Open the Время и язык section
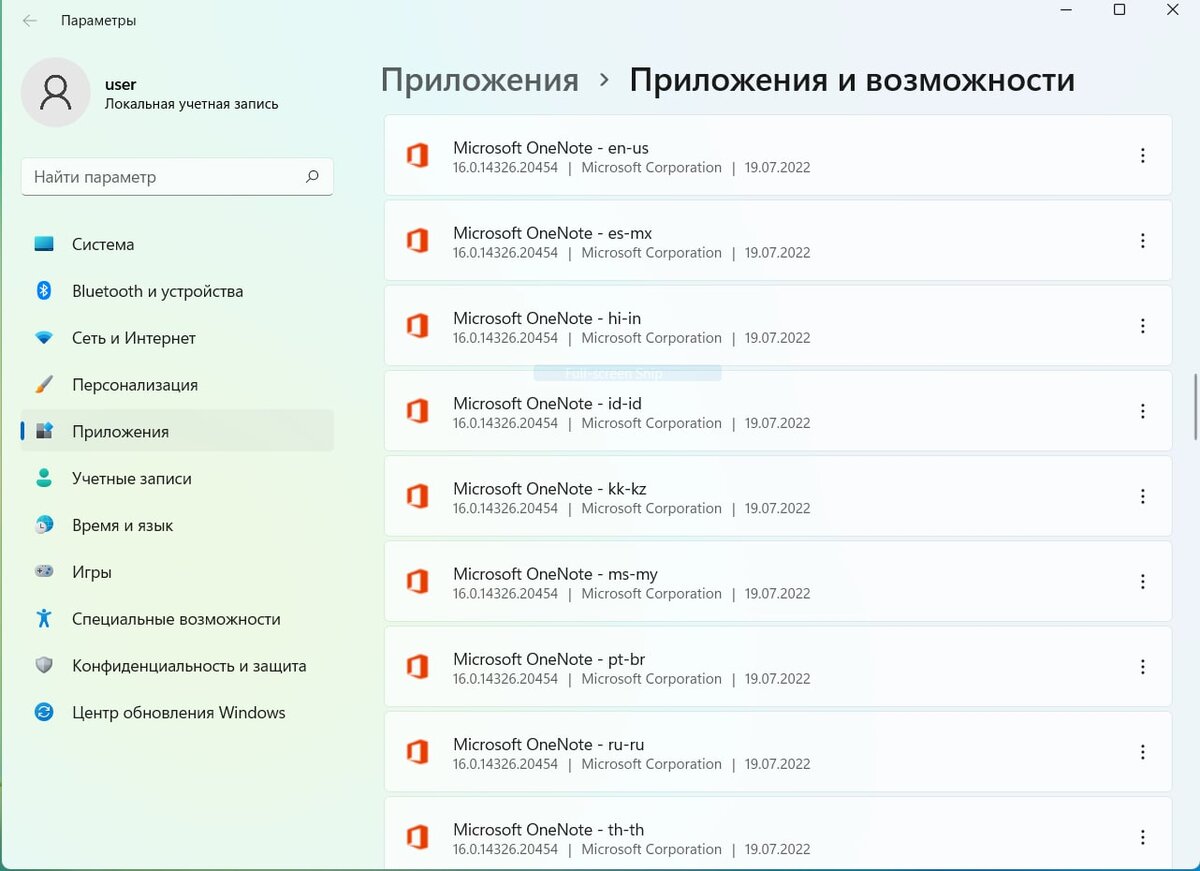This screenshot has height=871, width=1200. (177, 525)
